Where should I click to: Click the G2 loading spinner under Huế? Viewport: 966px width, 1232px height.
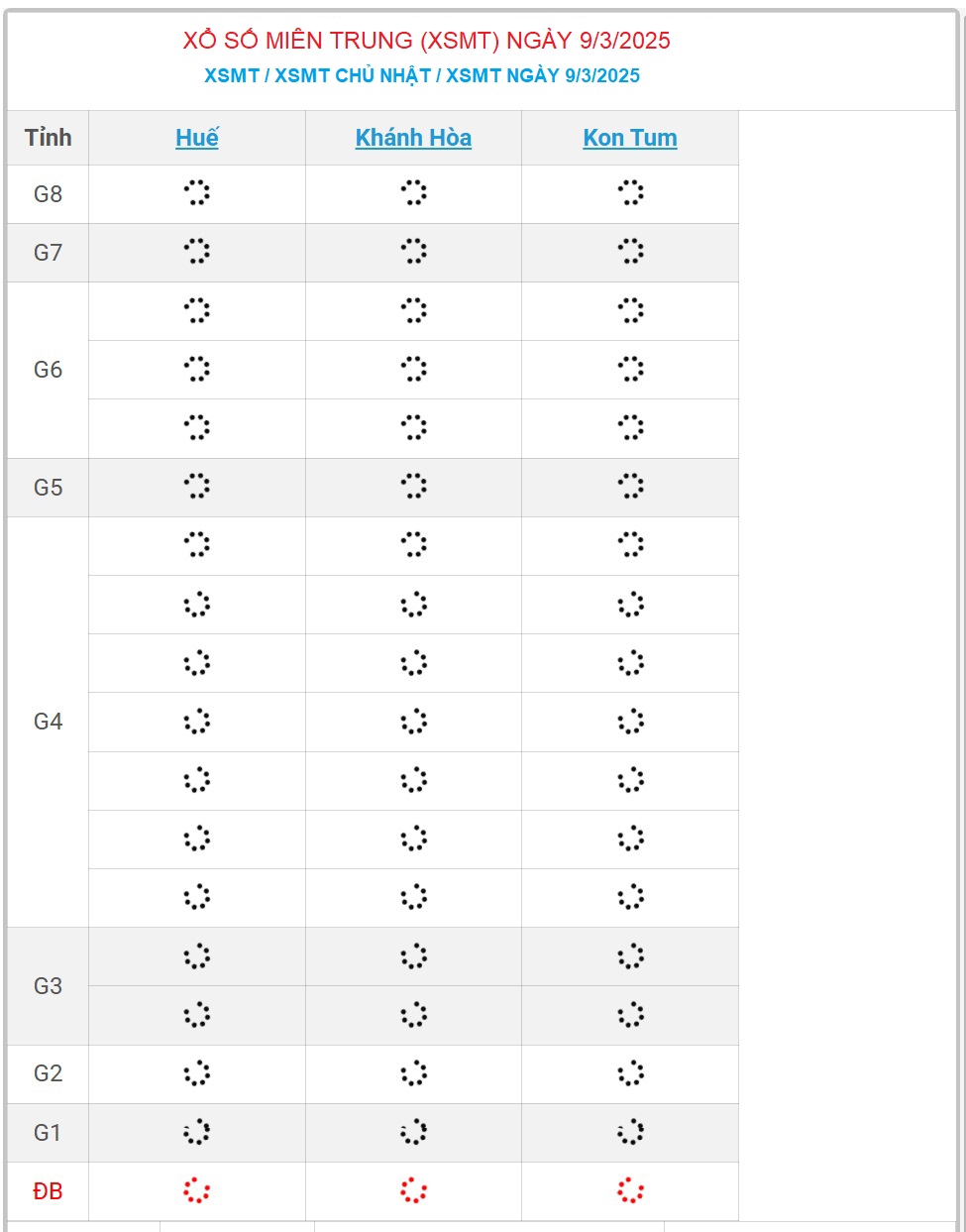pyautogui.click(x=197, y=1073)
